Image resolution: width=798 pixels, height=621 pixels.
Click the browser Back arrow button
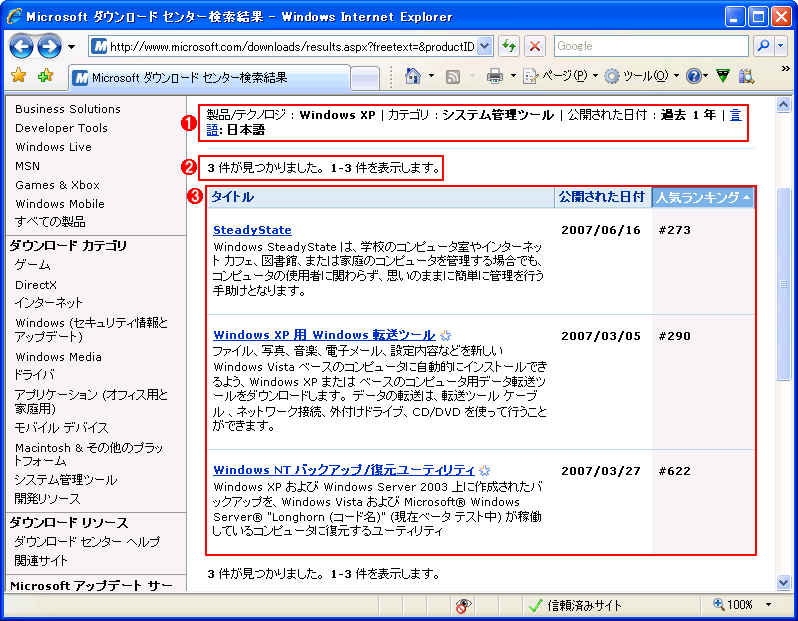[21, 47]
